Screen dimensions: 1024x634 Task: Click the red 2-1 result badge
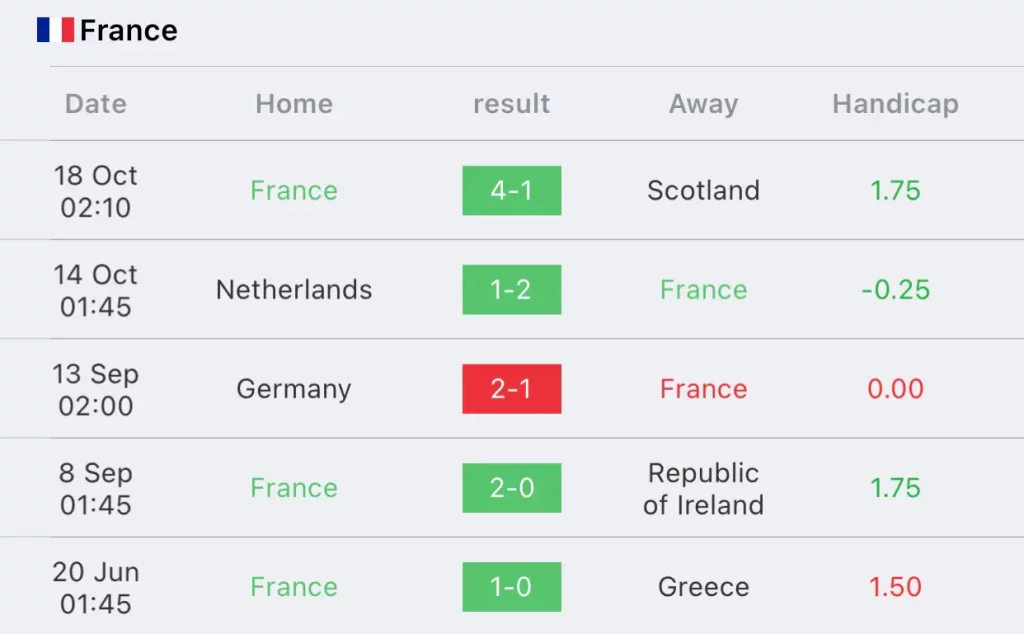[512, 389]
